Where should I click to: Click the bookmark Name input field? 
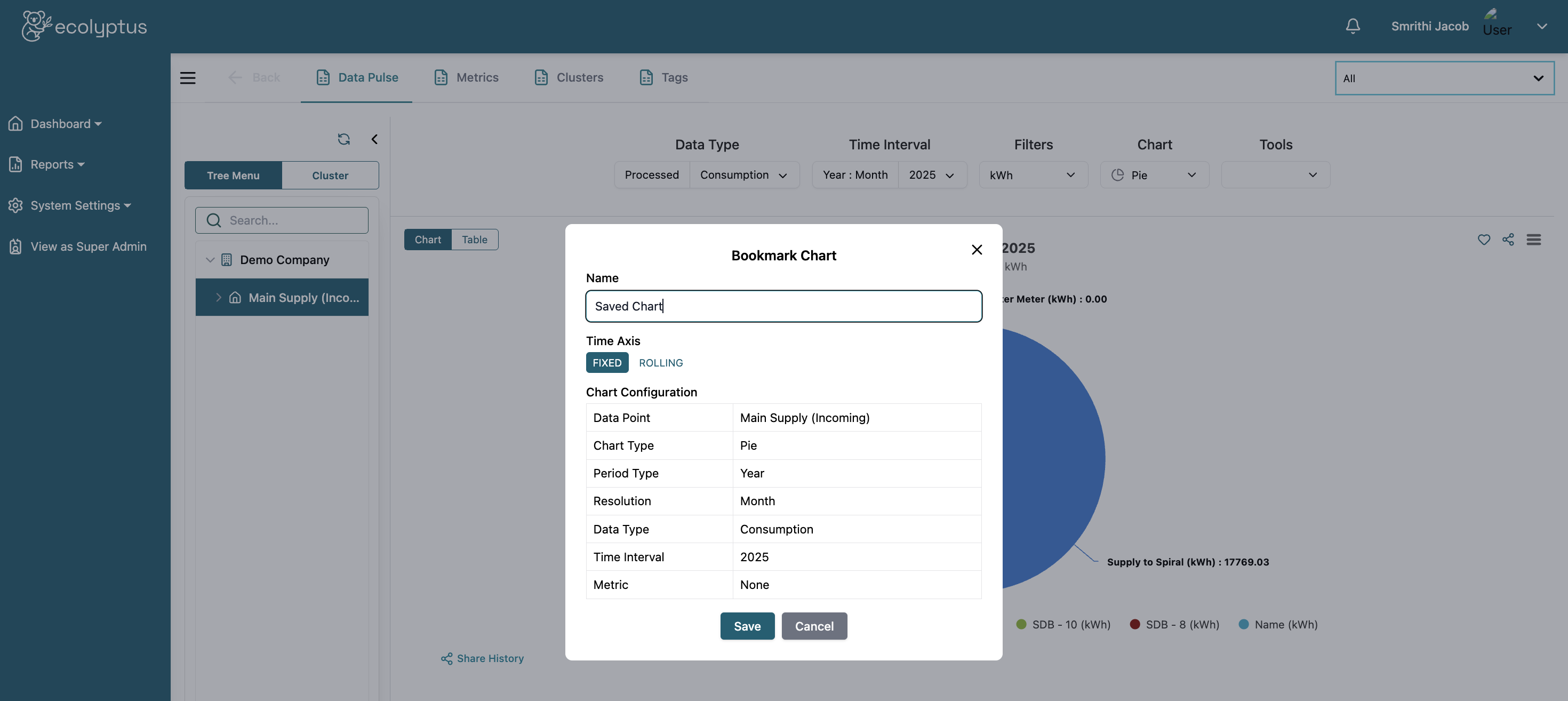click(783, 306)
